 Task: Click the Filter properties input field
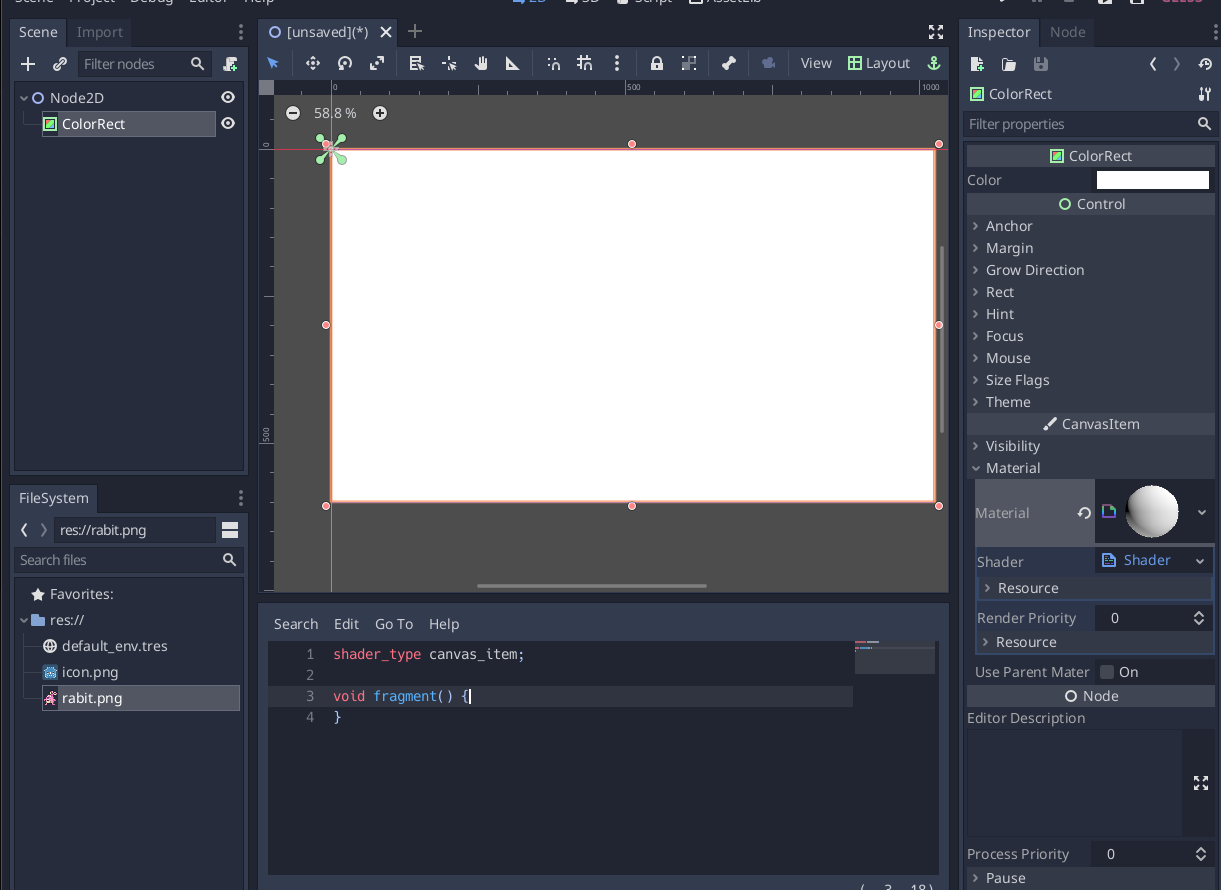(x=1078, y=124)
